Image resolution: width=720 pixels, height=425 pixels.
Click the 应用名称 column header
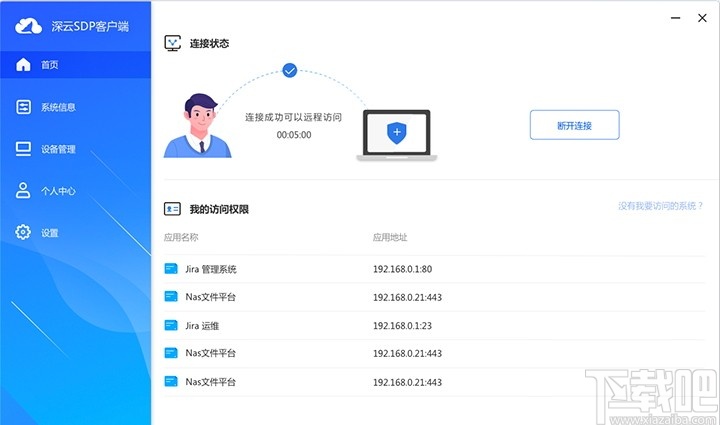click(181, 237)
